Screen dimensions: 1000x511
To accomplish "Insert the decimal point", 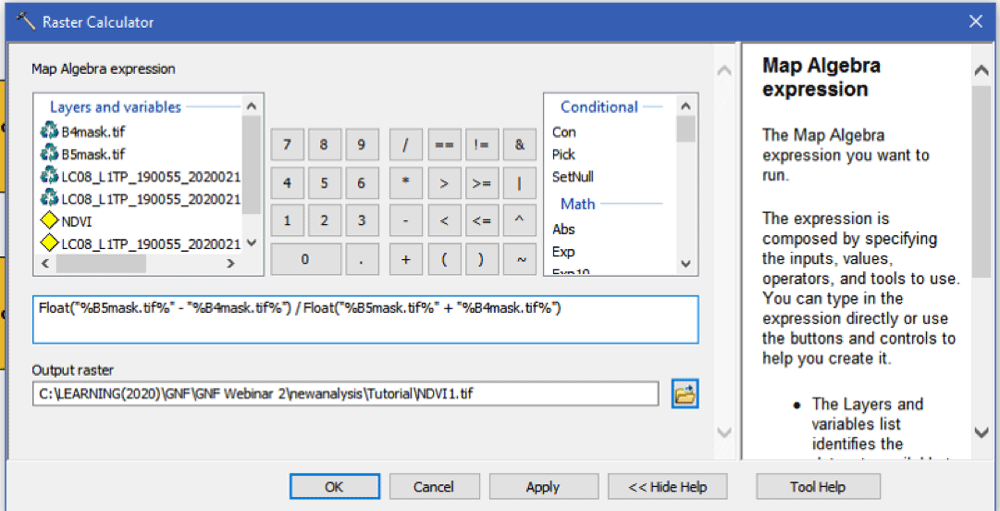I will (362, 259).
